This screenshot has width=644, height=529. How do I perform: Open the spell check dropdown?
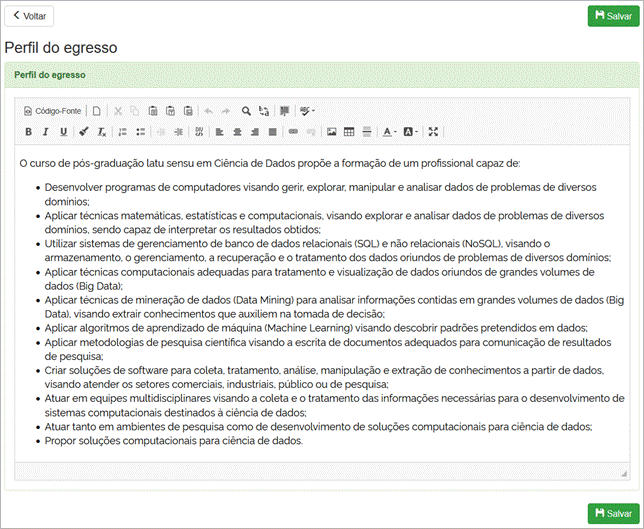(307, 111)
